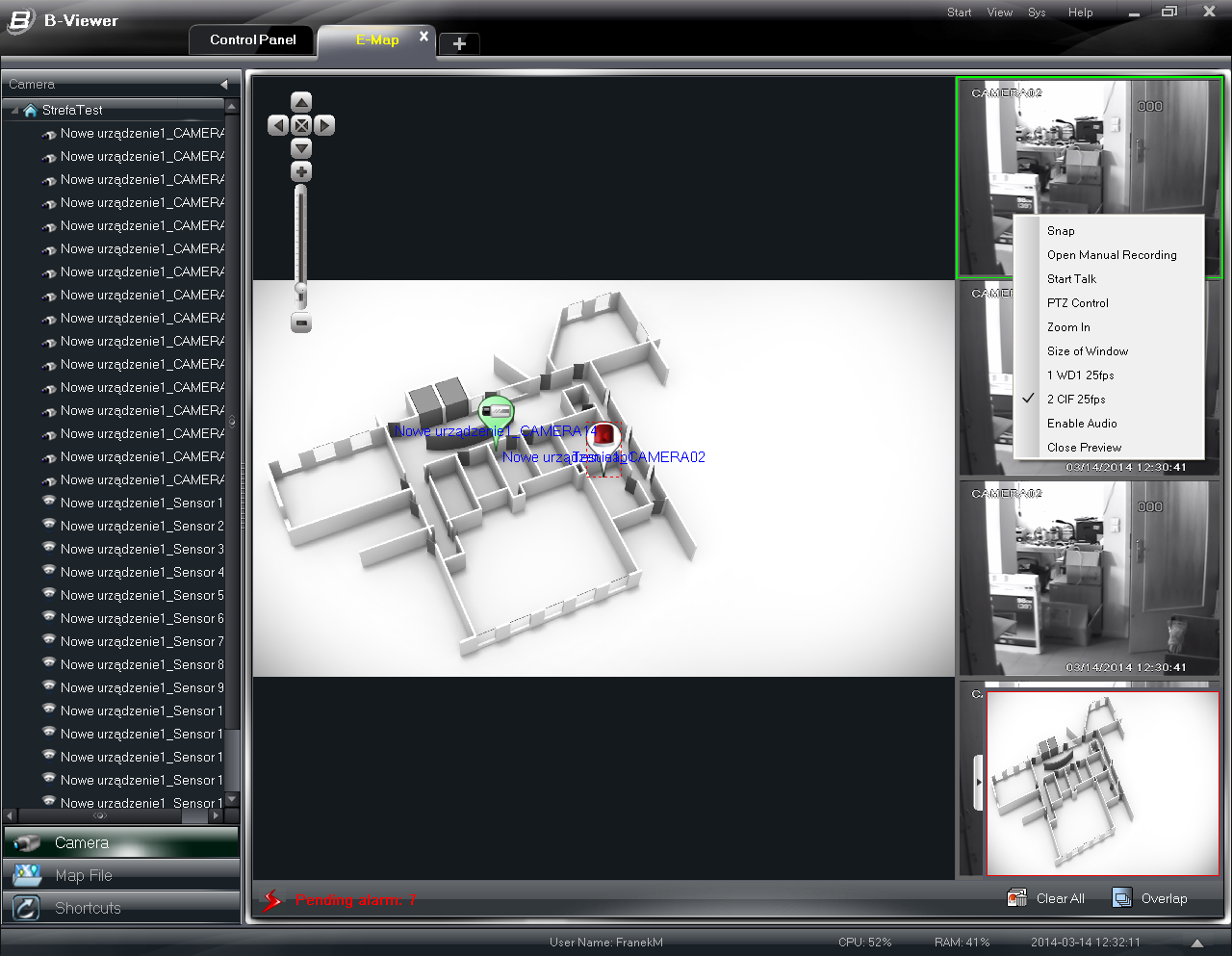Click the Sensor 2 detector icon
1232x956 pixels.
pyautogui.click(x=48, y=525)
